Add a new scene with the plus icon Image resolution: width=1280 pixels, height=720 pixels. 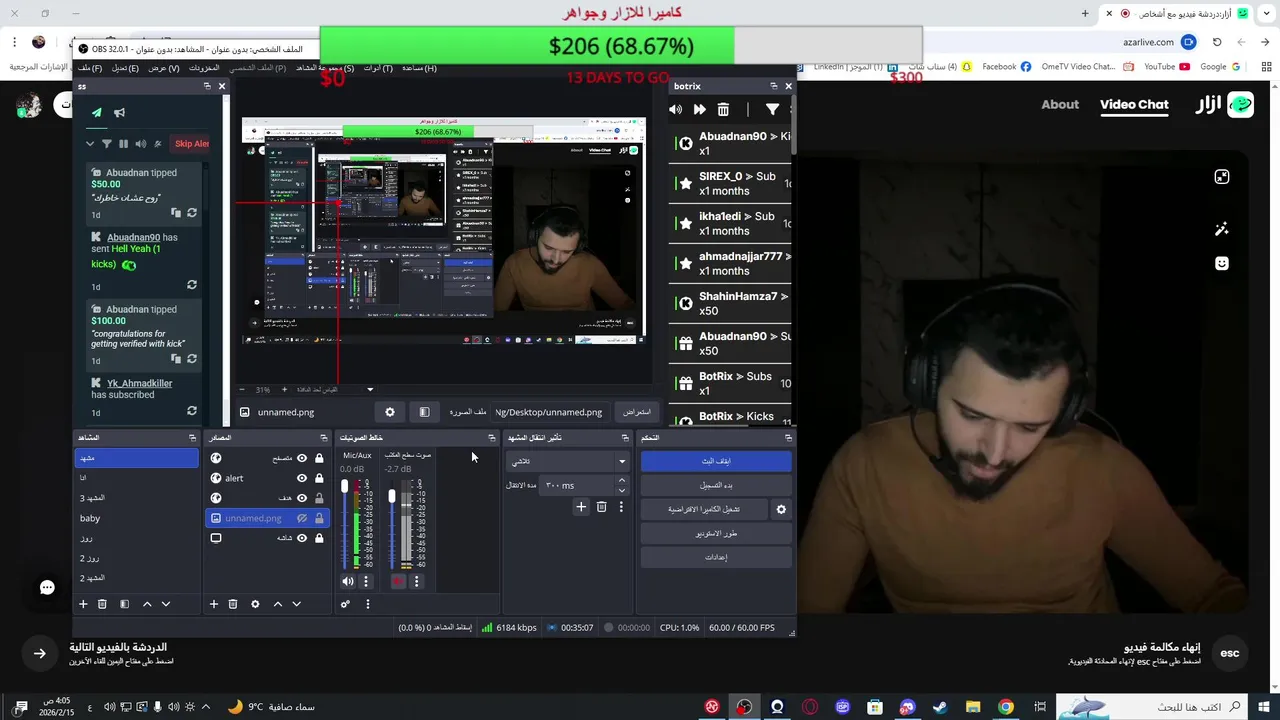click(83, 604)
